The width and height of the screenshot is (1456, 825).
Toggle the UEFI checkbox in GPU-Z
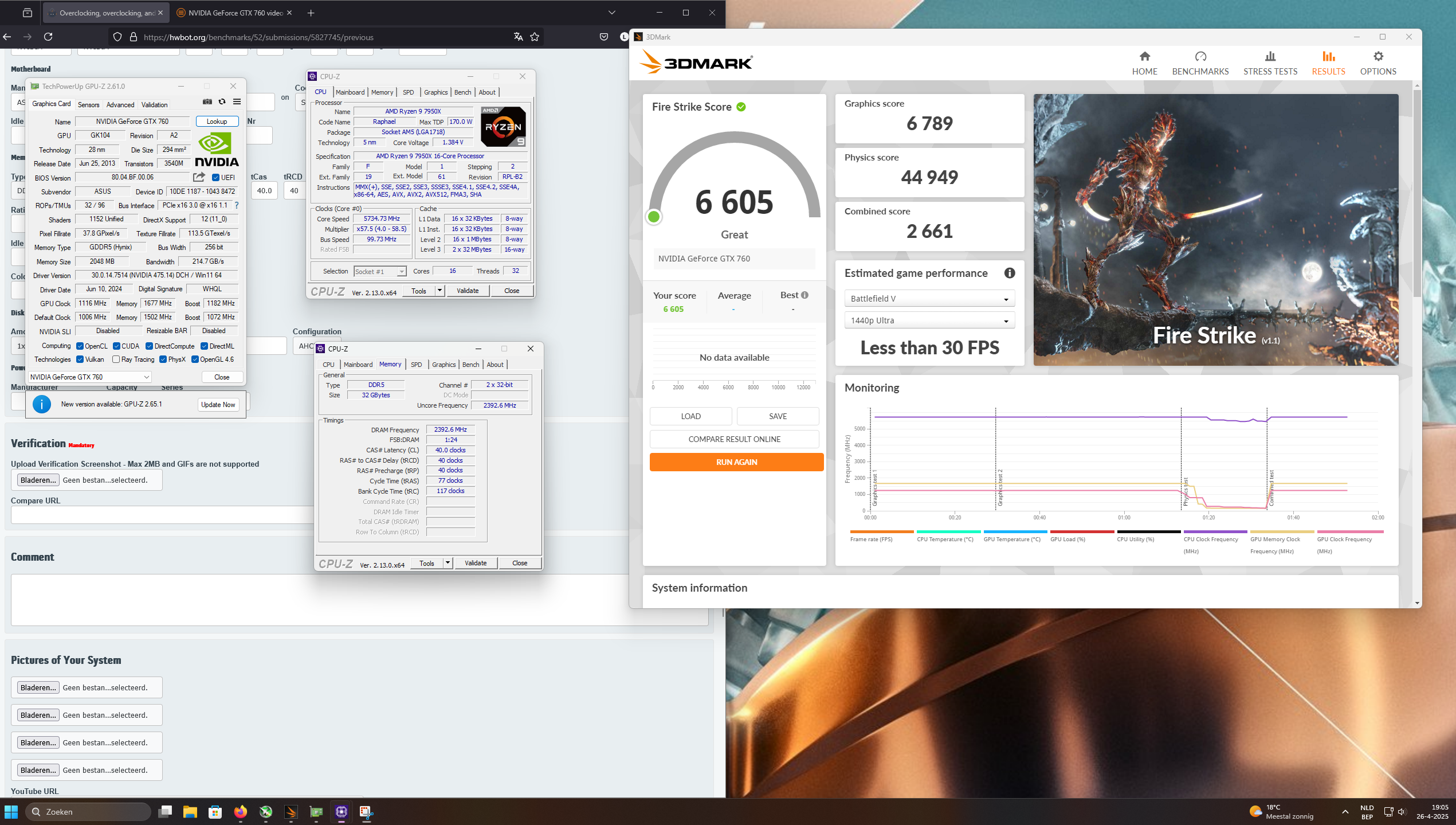click(x=216, y=178)
